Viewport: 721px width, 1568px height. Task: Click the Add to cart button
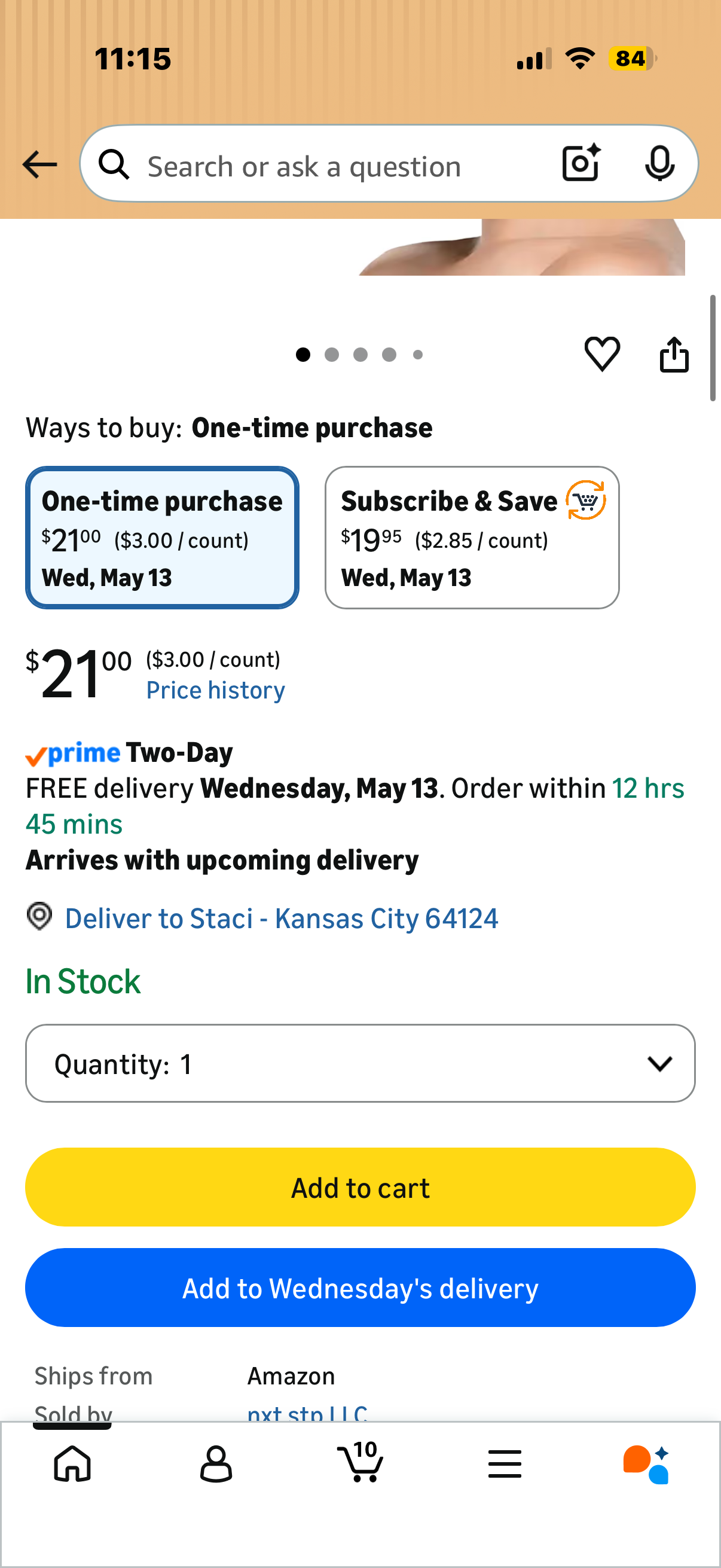(x=360, y=1187)
